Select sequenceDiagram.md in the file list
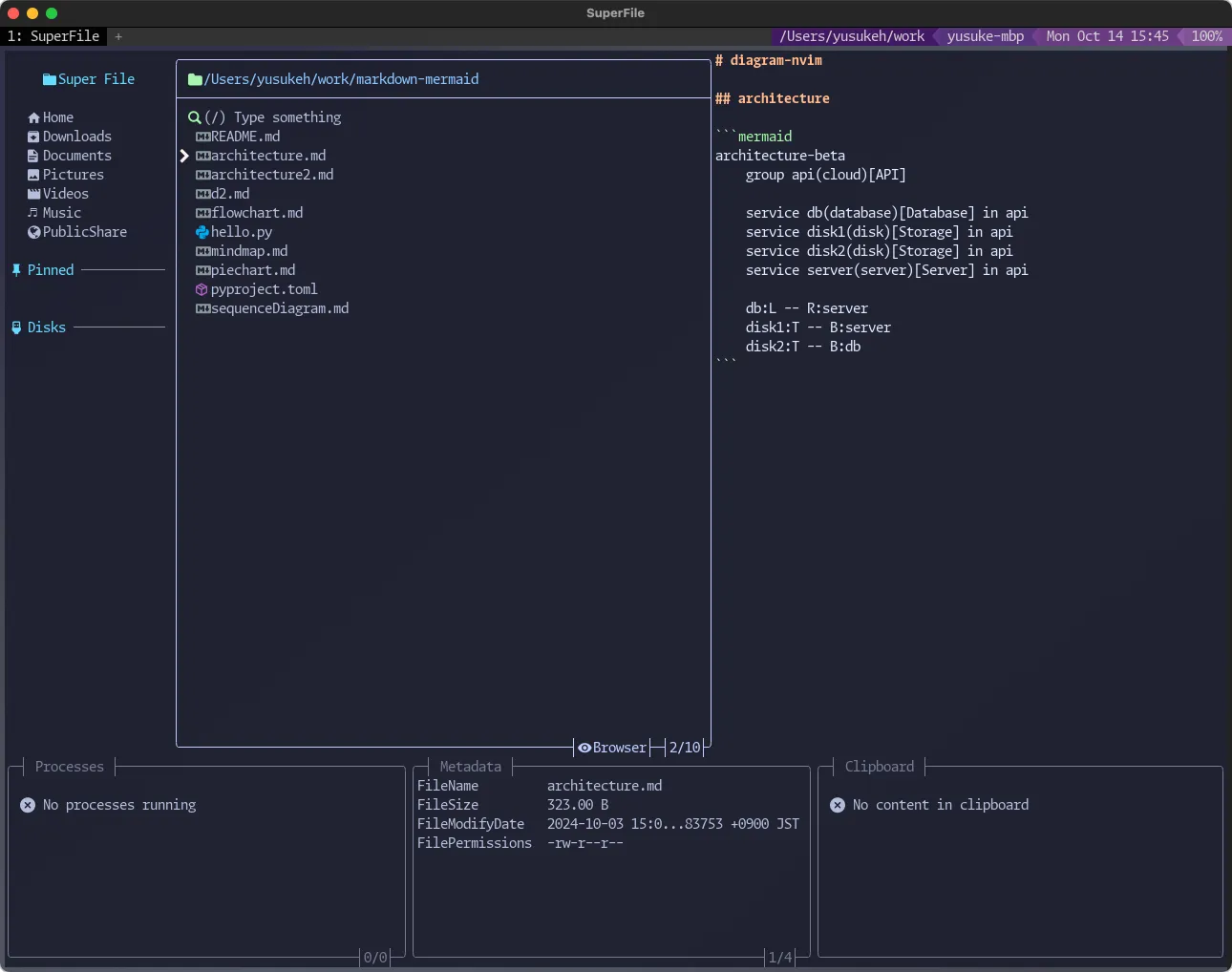This screenshot has width=1232, height=972. click(x=280, y=308)
